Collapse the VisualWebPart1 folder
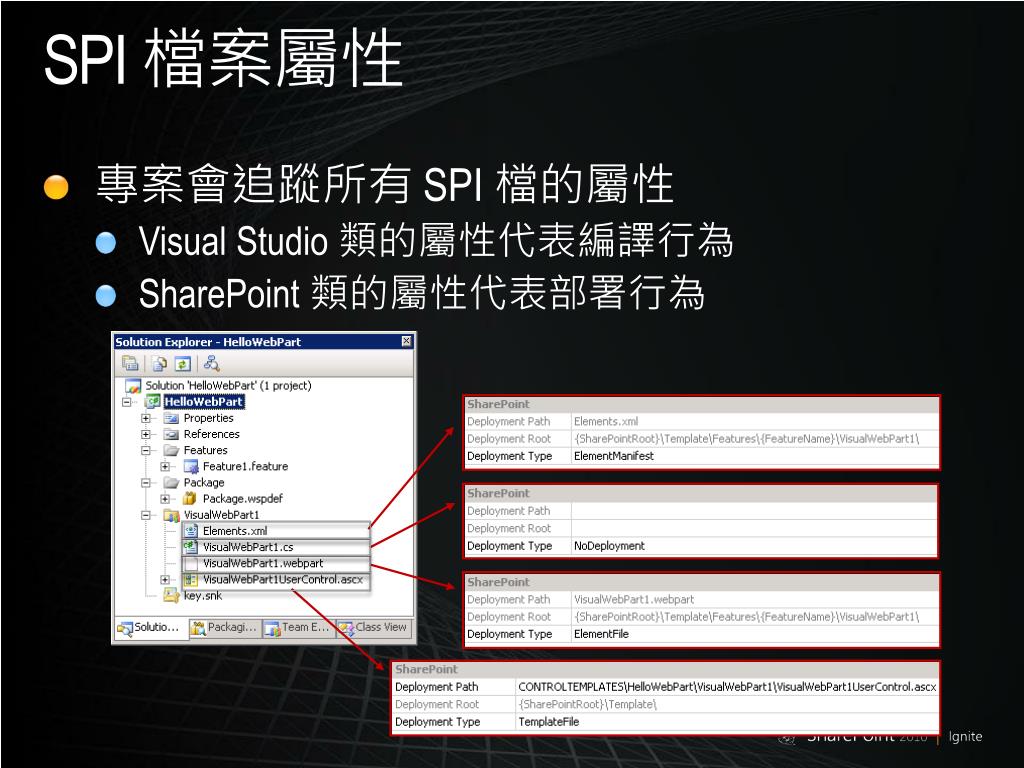The height and width of the screenshot is (768, 1024). tap(146, 515)
